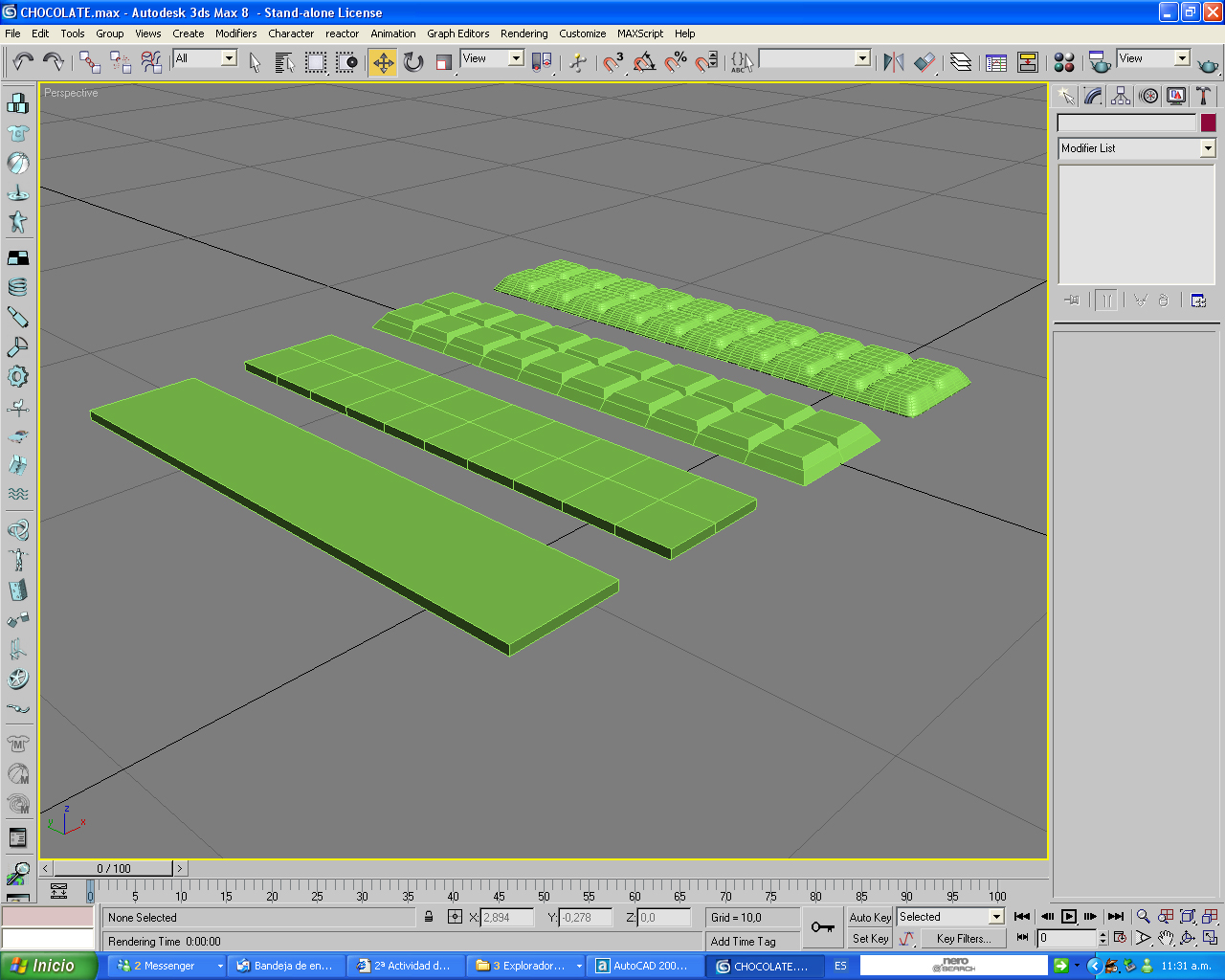Click the Arc Rotate viewport control

(x=1188, y=938)
